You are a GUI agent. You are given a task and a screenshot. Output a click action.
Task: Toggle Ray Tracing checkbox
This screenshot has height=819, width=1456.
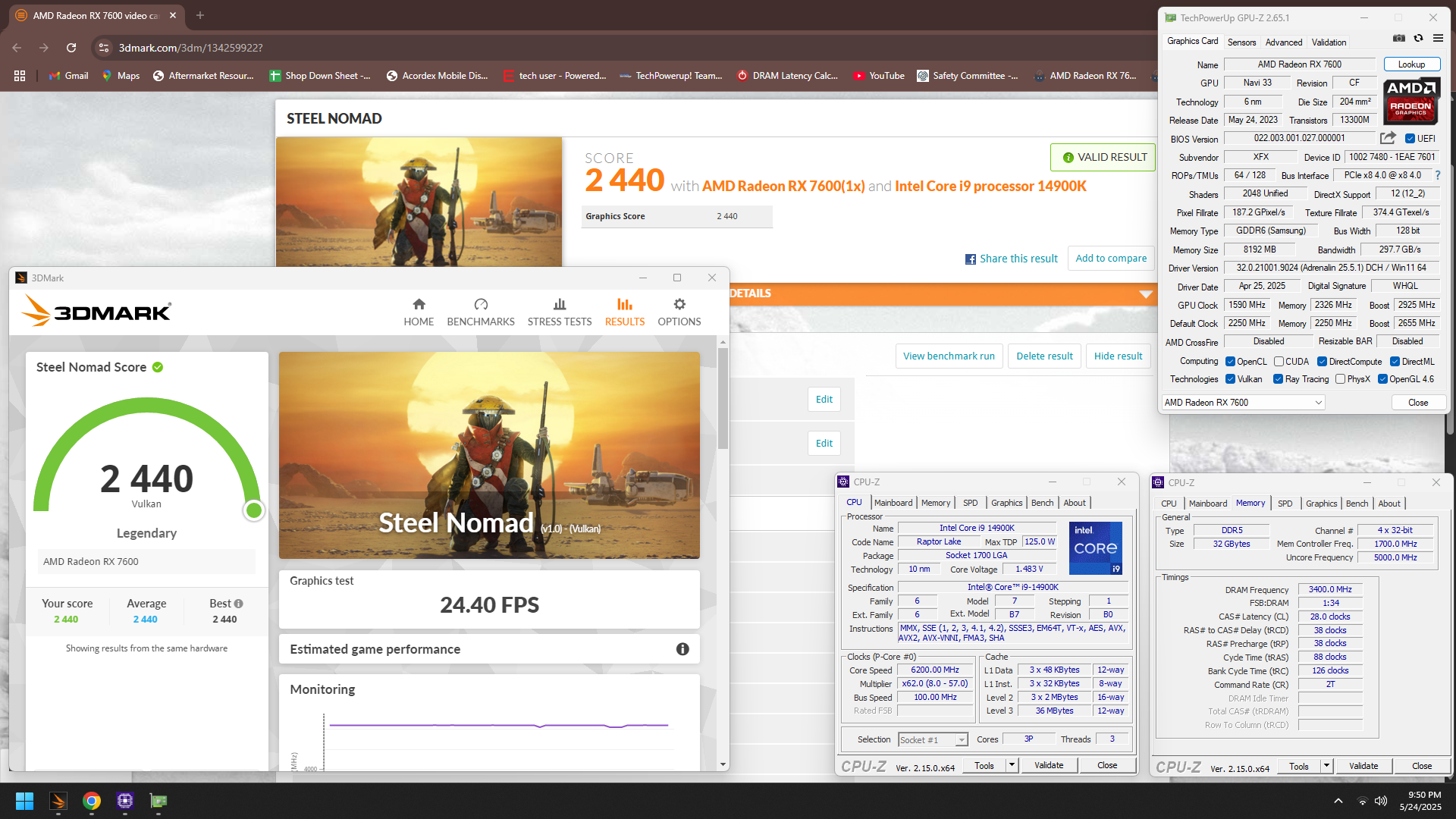[x=1278, y=379]
